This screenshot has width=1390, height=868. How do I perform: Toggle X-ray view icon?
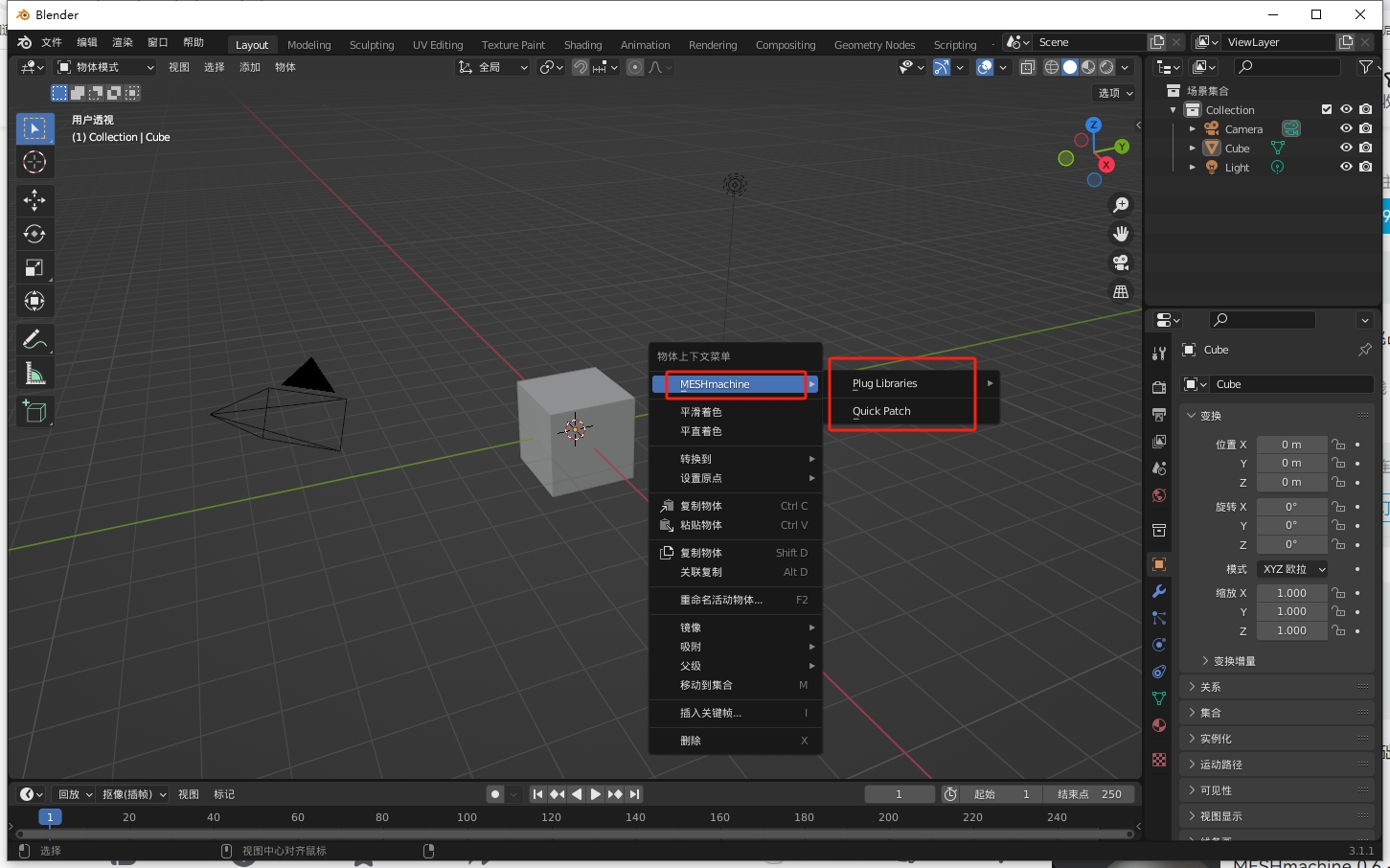1027,67
